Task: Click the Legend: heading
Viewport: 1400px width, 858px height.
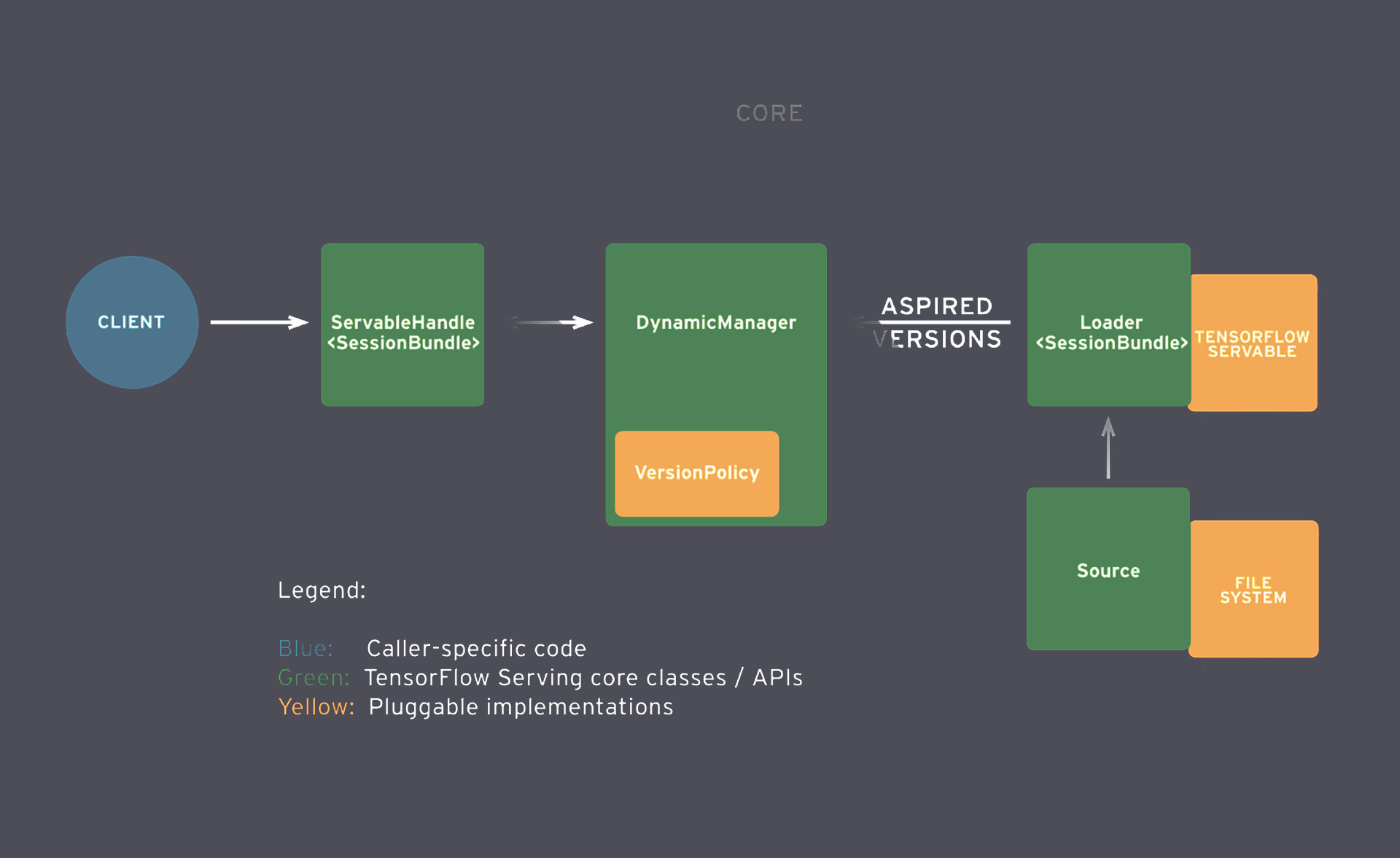Action: (322, 590)
